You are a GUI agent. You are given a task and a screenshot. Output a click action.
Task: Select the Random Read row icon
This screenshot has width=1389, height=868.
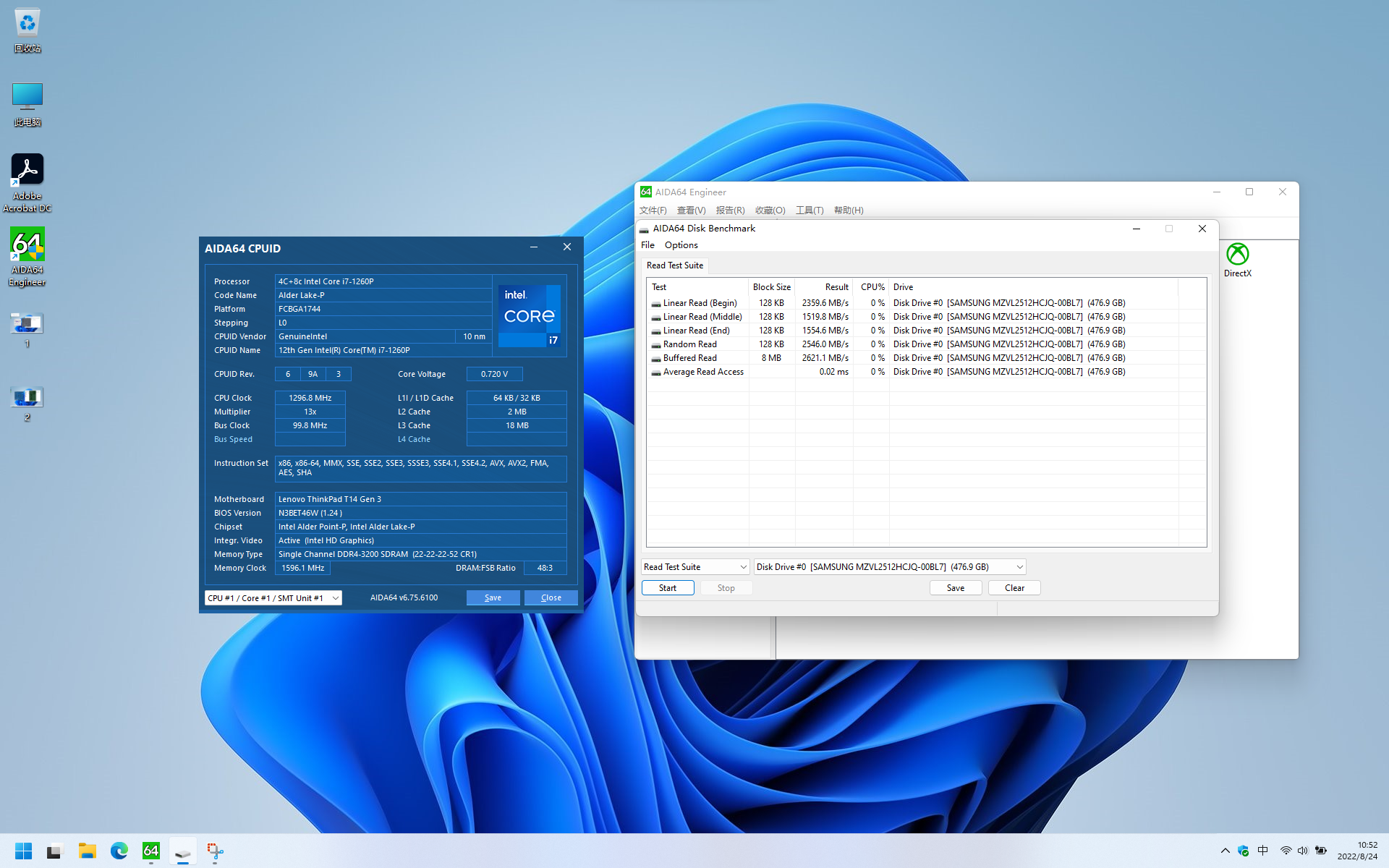point(655,345)
